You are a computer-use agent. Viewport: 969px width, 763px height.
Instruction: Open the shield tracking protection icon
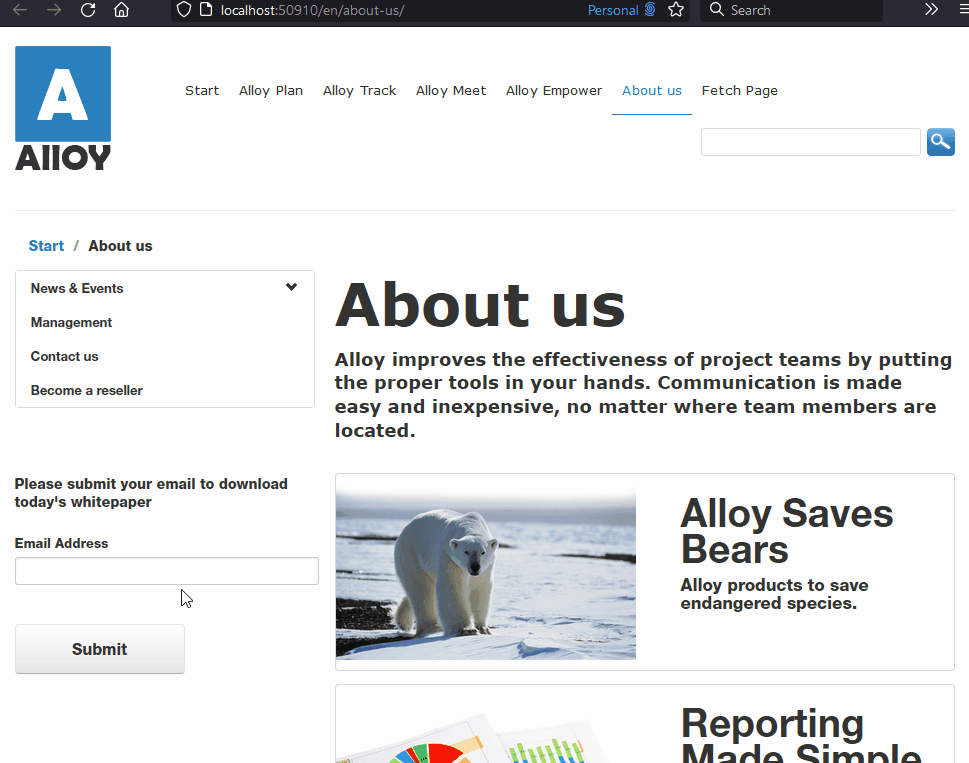184,10
